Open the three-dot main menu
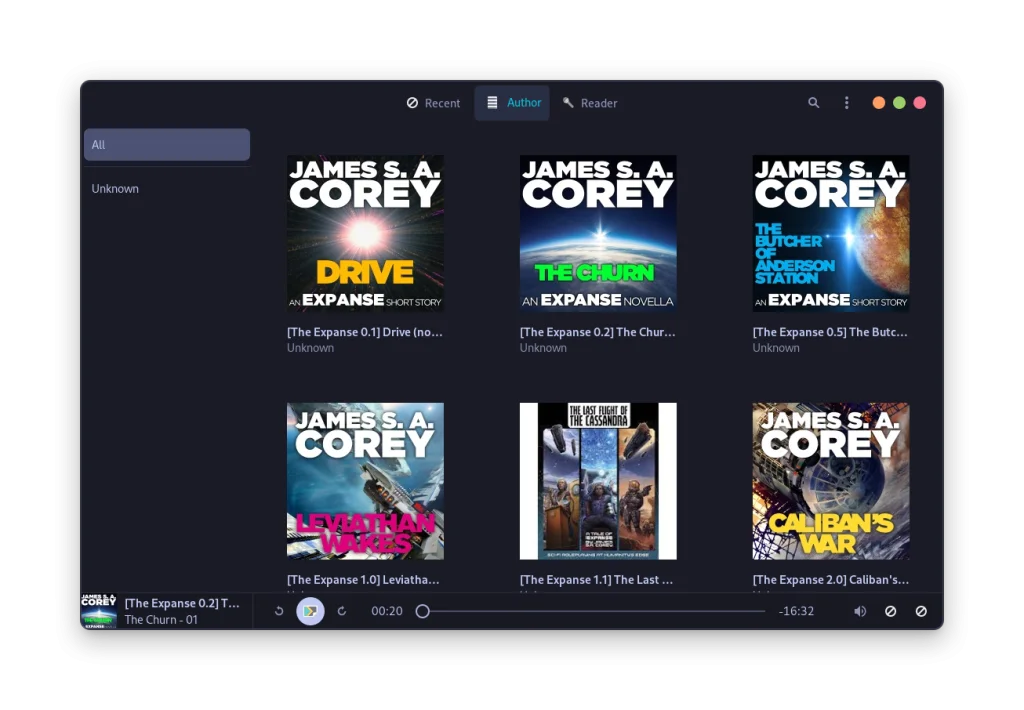 coord(846,103)
